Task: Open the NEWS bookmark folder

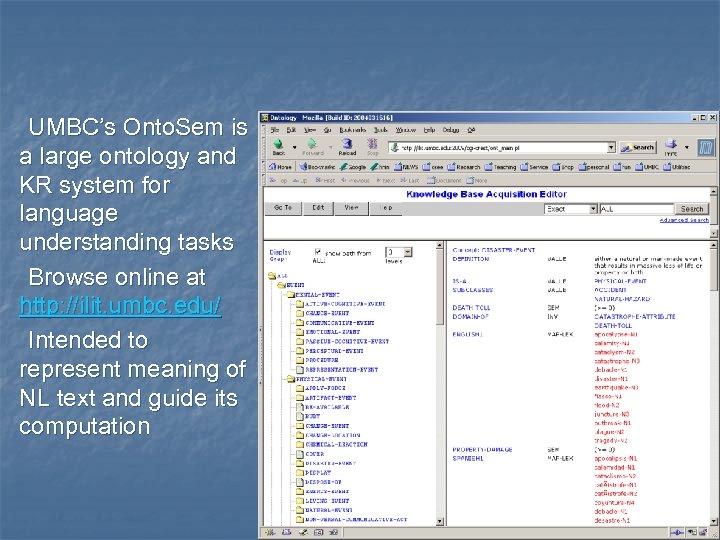Action: (406, 167)
